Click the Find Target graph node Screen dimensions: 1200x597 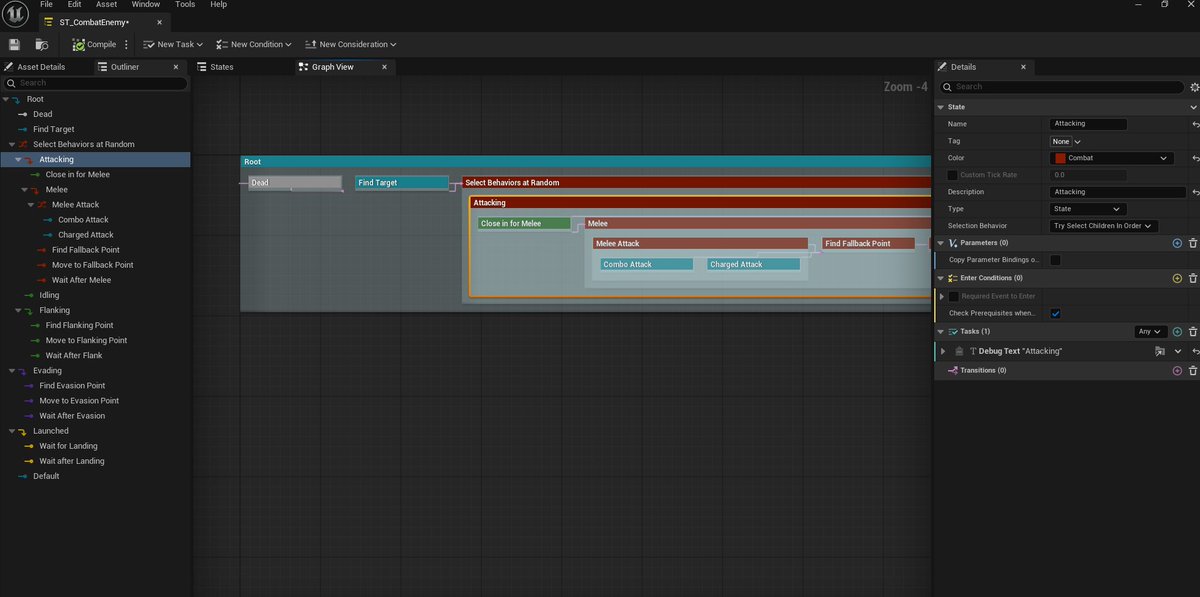[x=402, y=183]
